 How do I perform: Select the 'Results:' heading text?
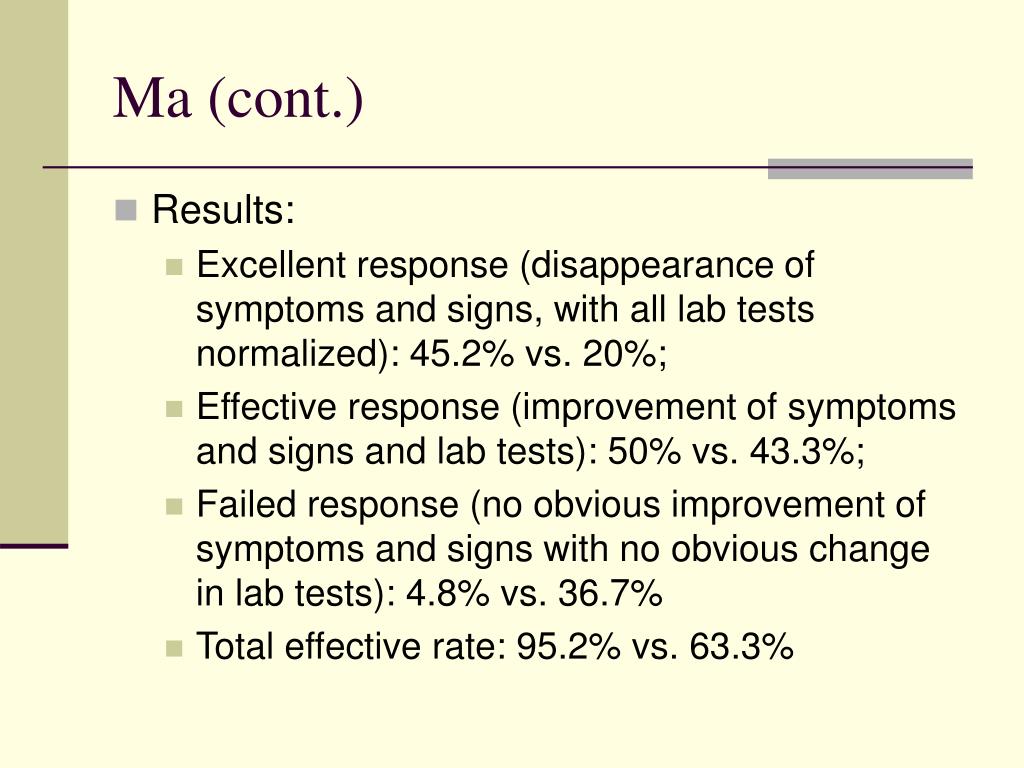click(223, 210)
